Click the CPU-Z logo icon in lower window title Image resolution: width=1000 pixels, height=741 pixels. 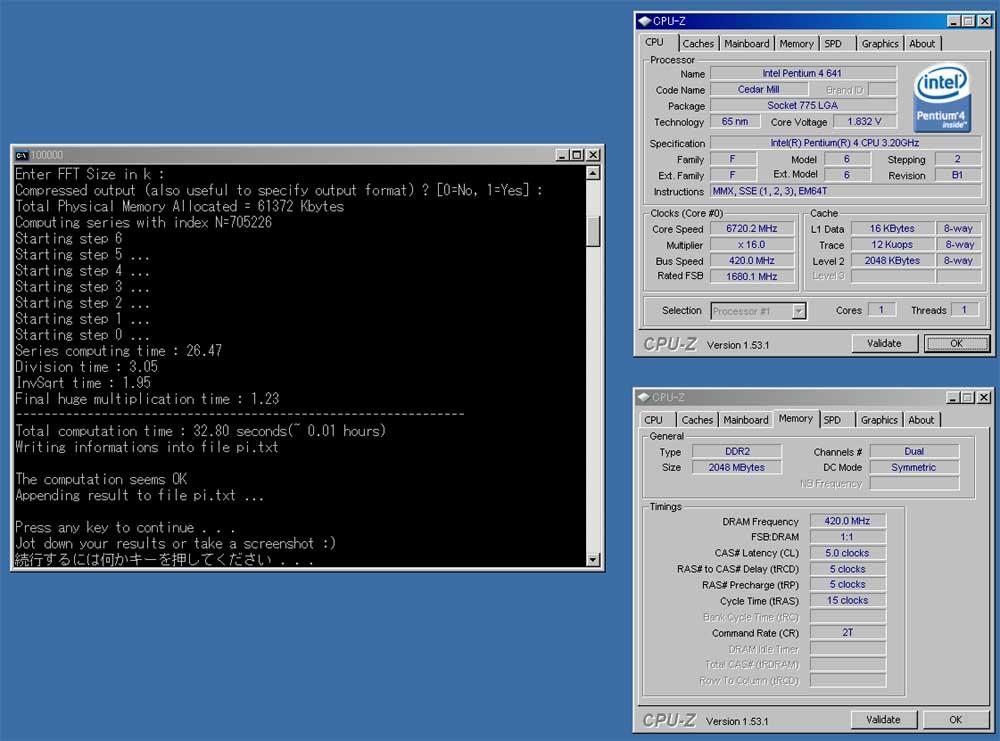click(643, 397)
